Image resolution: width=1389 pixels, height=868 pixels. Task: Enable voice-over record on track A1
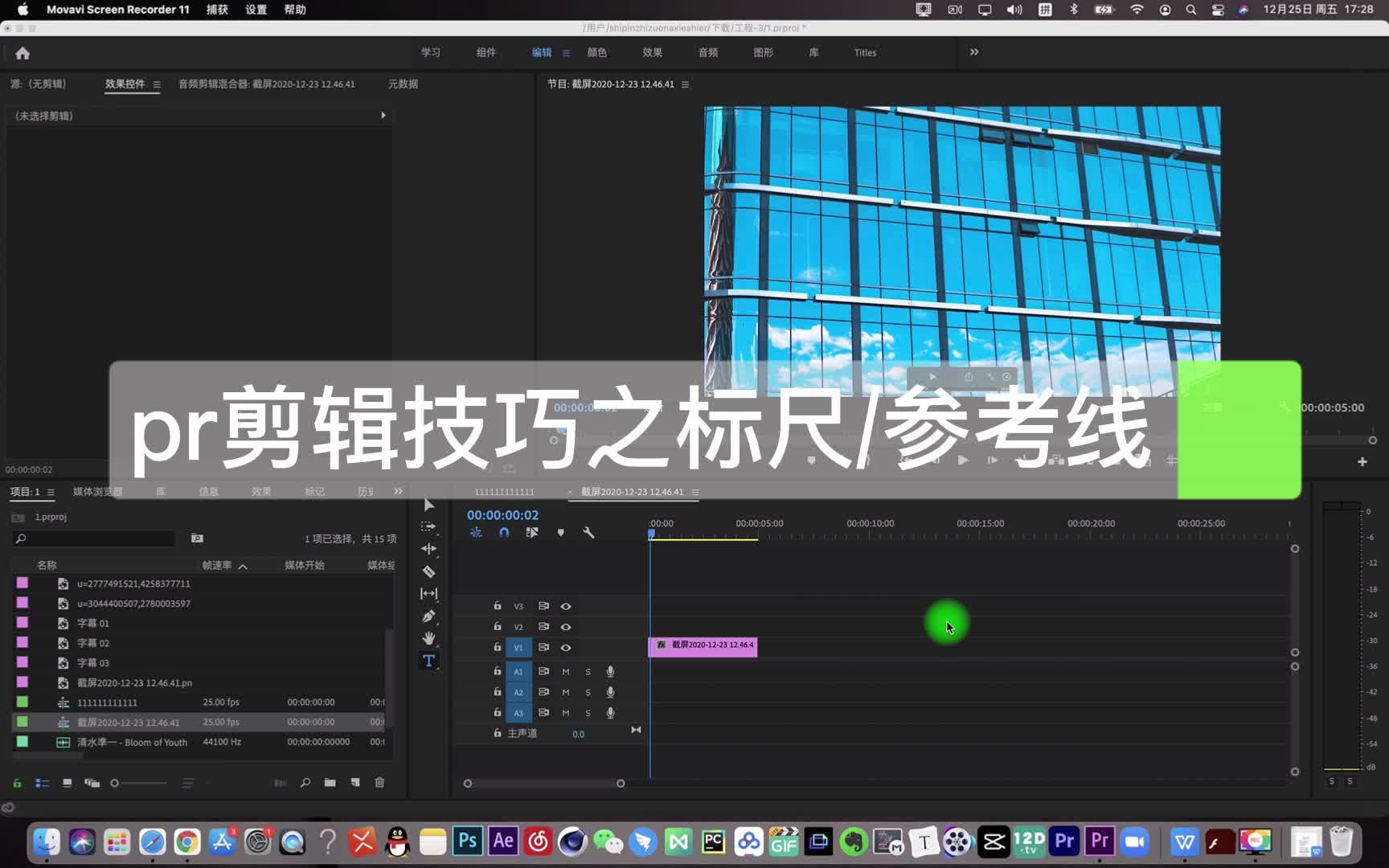610,671
